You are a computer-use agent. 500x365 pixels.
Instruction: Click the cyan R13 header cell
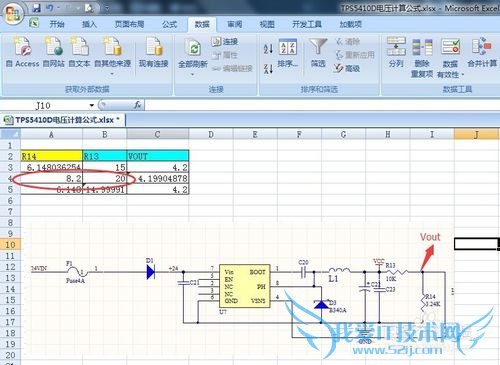[x=104, y=156]
